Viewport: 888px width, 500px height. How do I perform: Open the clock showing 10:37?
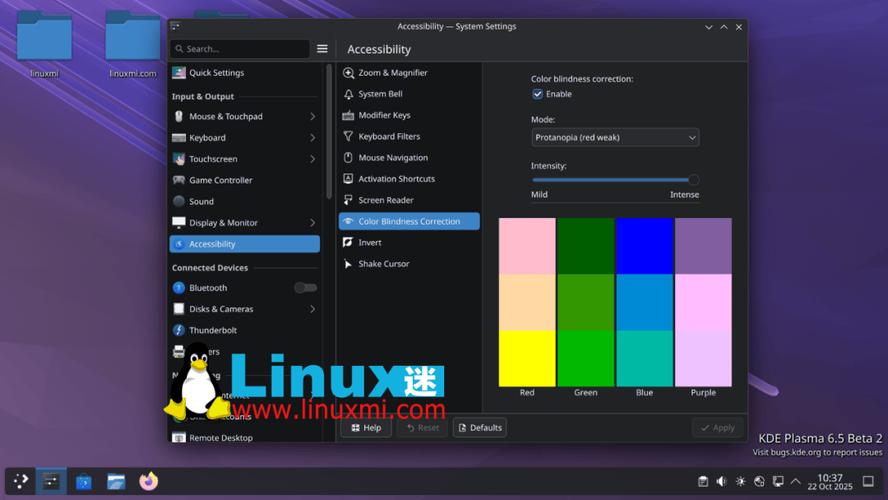pos(830,482)
